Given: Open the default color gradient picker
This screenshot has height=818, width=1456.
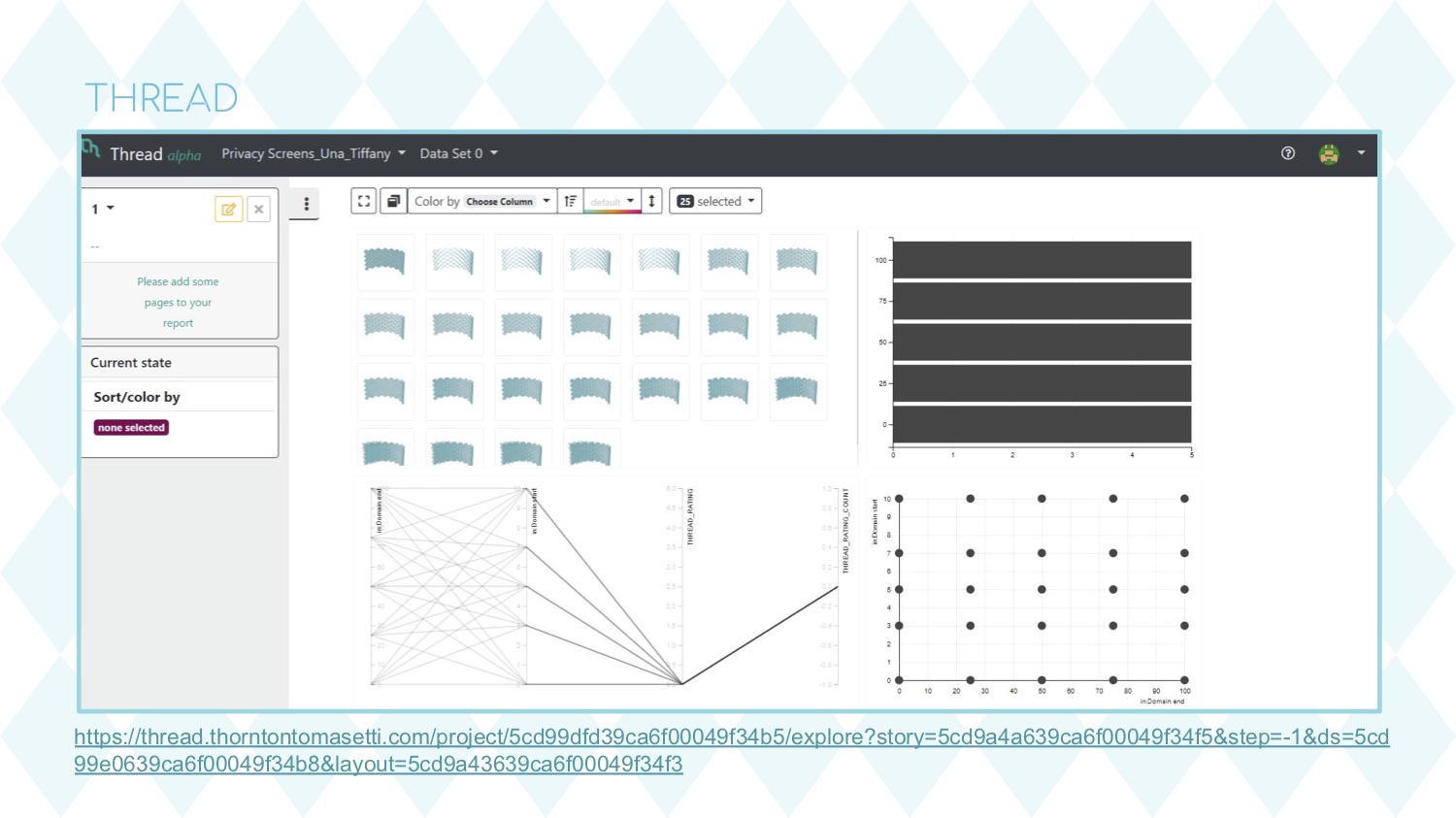Looking at the screenshot, I should (x=612, y=202).
